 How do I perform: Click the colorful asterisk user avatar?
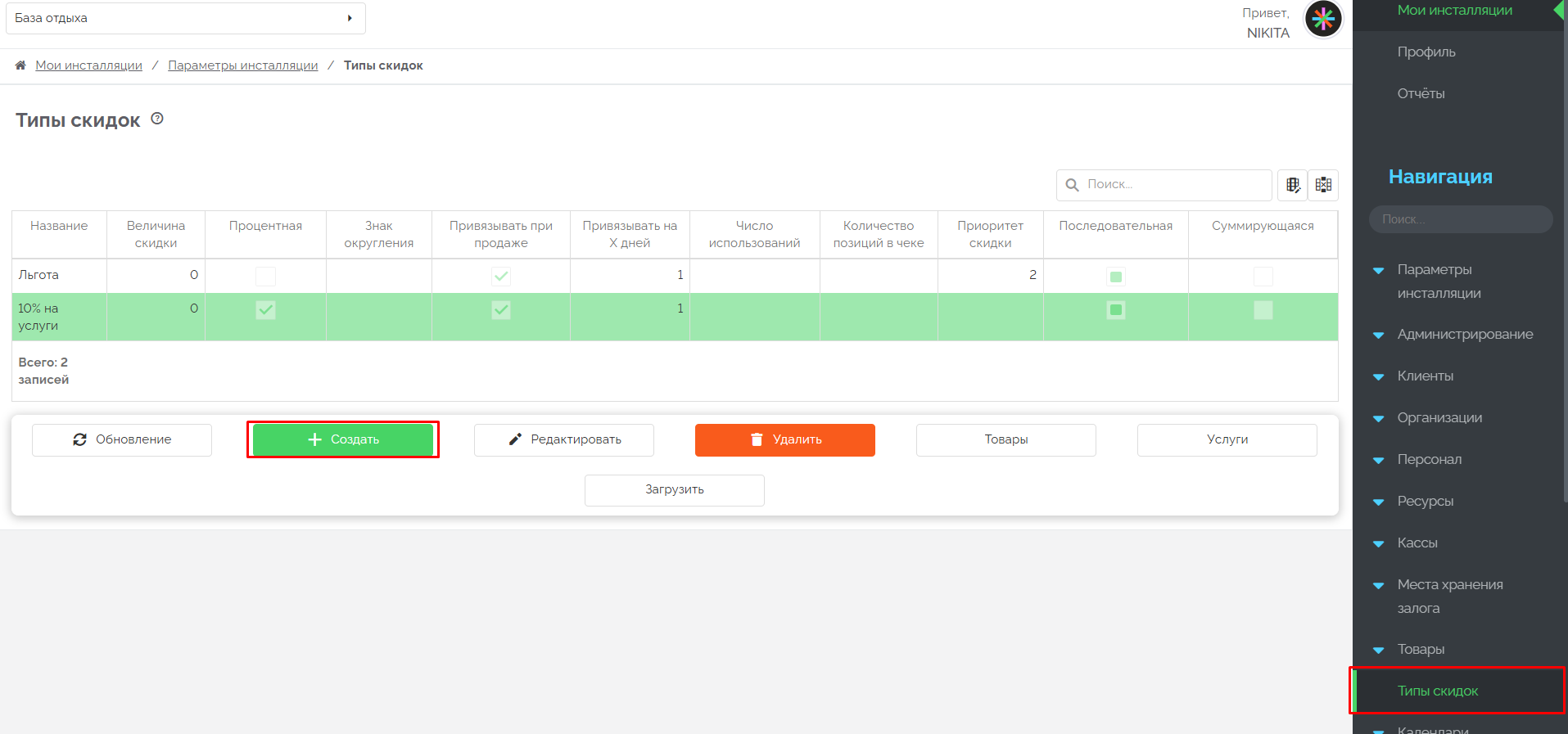tap(1323, 19)
